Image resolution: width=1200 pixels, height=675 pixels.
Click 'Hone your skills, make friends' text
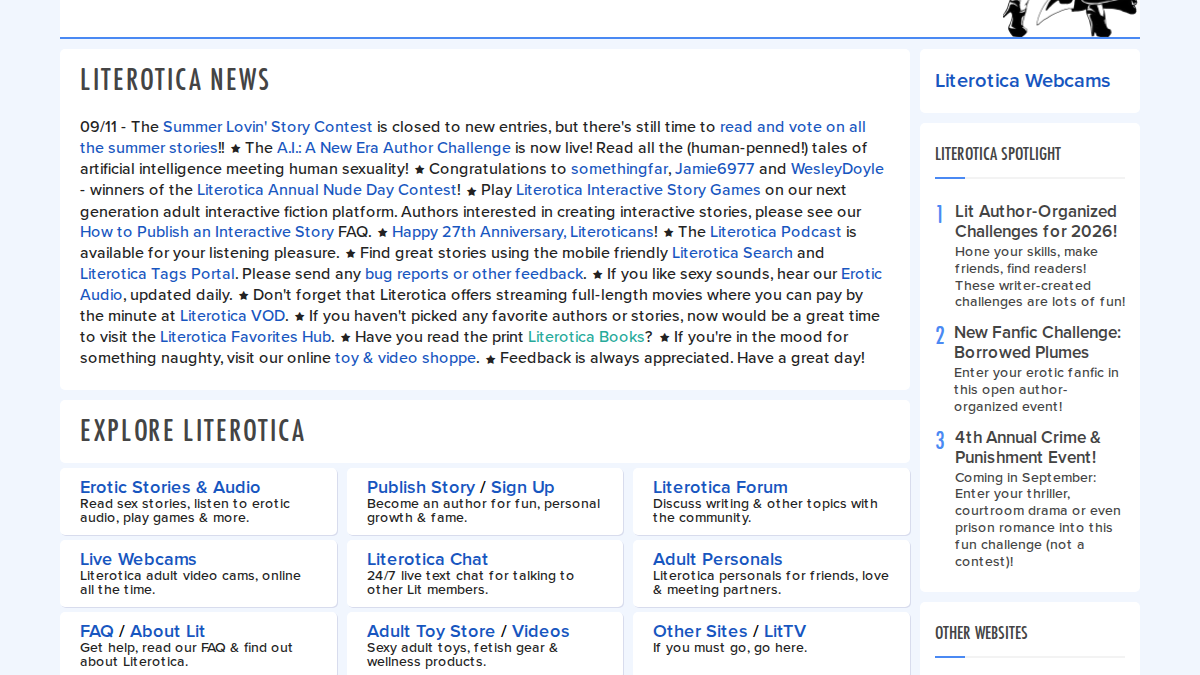pyautogui.click(x=1040, y=277)
